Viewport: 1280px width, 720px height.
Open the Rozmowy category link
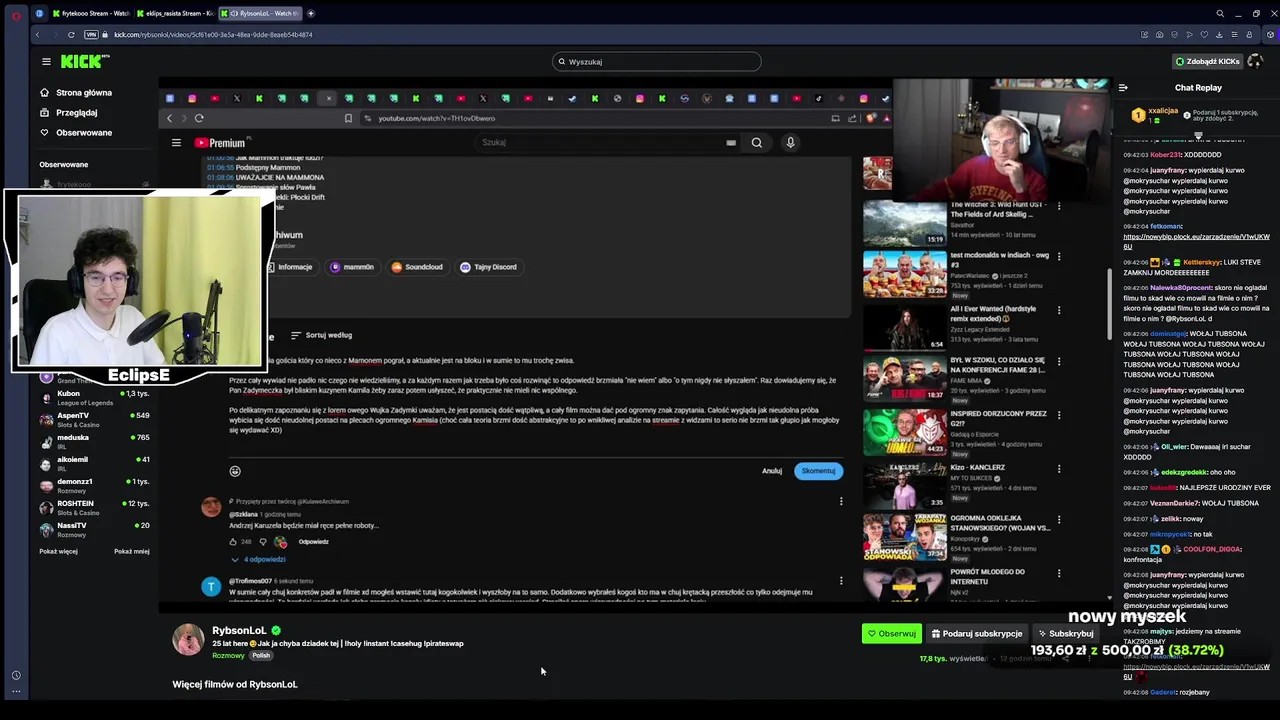(x=228, y=655)
